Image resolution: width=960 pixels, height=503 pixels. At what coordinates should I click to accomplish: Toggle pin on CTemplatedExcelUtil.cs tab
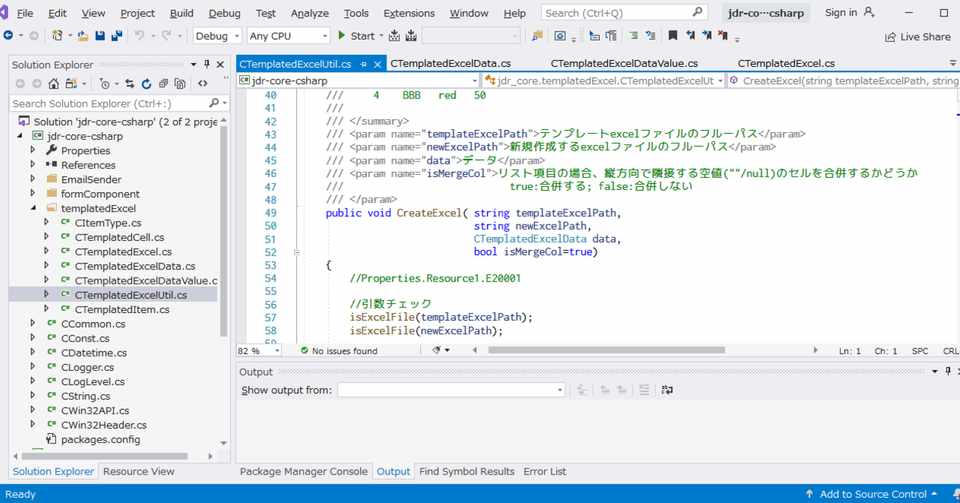[364, 64]
